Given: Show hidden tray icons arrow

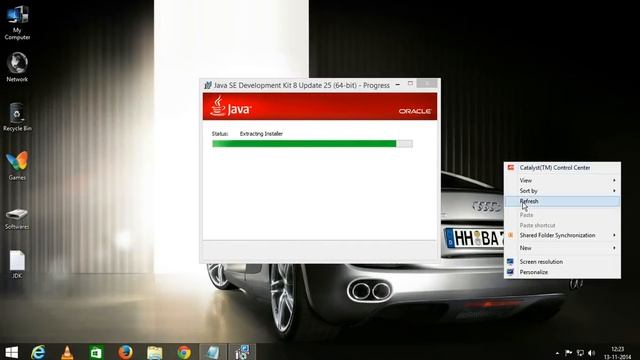Looking at the screenshot, I should 557,353.
